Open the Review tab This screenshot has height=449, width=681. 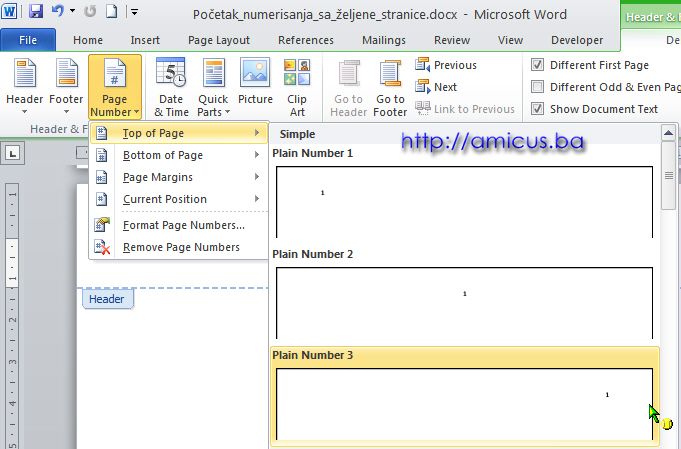coord(452,40)
